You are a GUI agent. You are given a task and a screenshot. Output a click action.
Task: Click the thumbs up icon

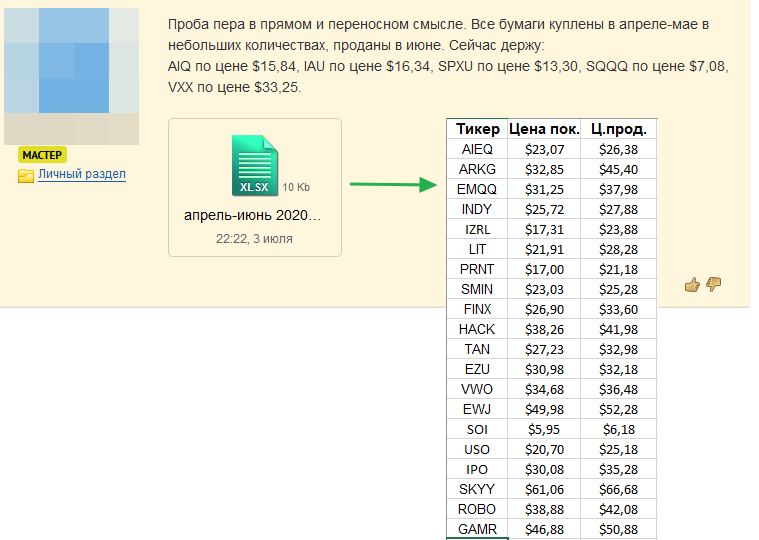click(x=691, y=285)
